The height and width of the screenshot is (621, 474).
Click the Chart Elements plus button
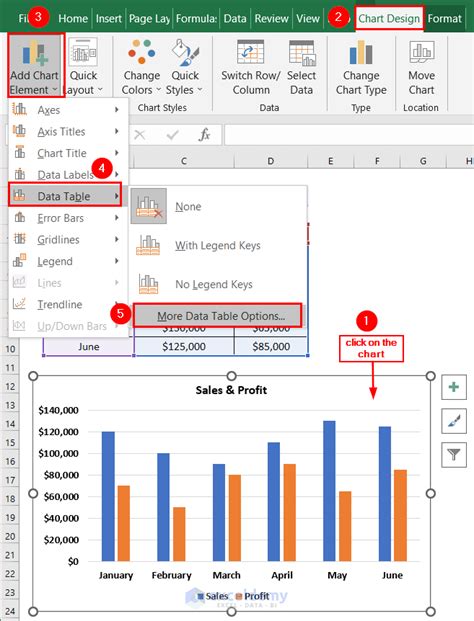[454, 387]
